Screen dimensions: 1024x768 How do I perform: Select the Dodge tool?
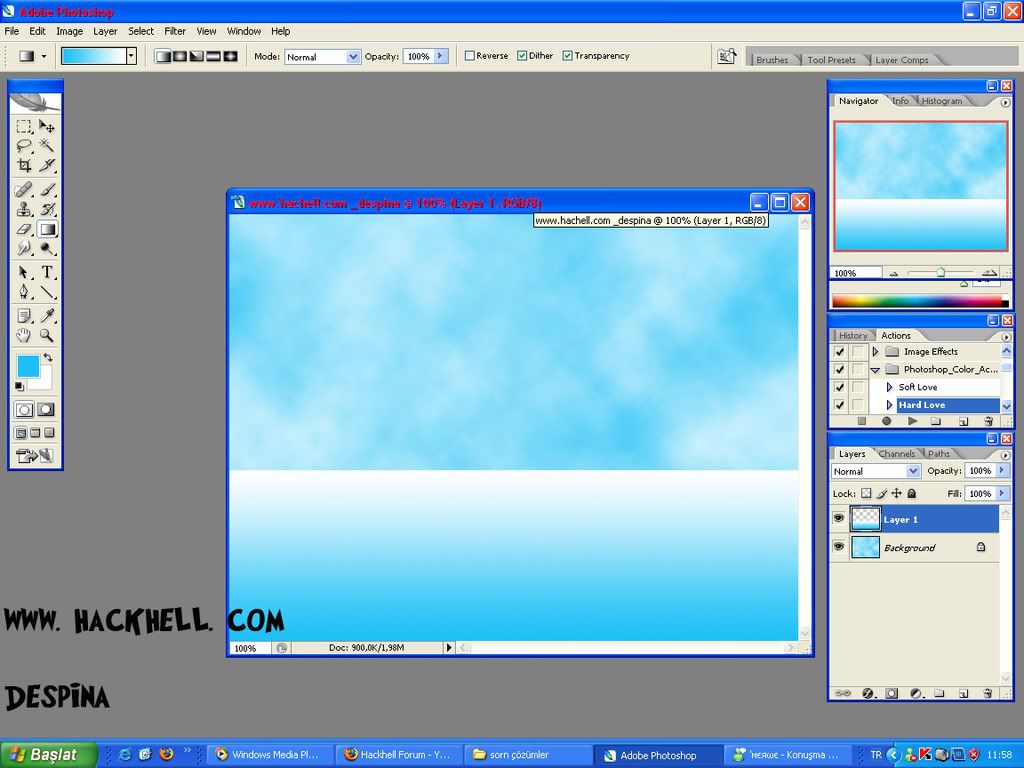pos(47,248)
